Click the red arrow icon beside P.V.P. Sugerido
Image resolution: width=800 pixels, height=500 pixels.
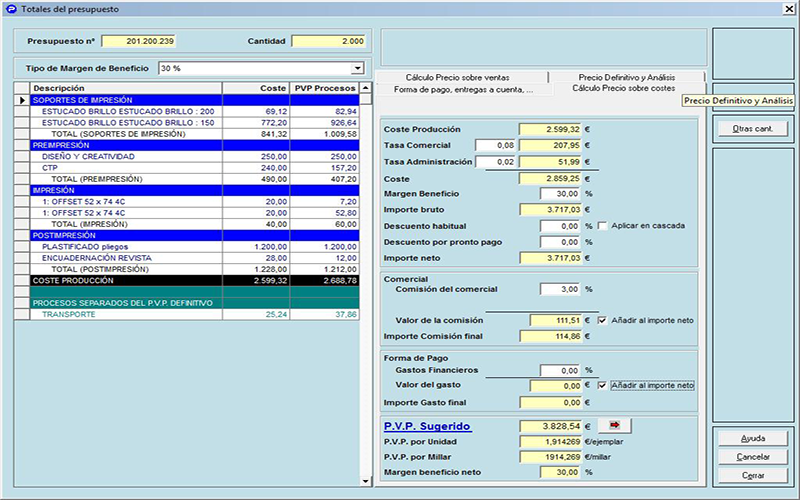[x=614, y=425]
